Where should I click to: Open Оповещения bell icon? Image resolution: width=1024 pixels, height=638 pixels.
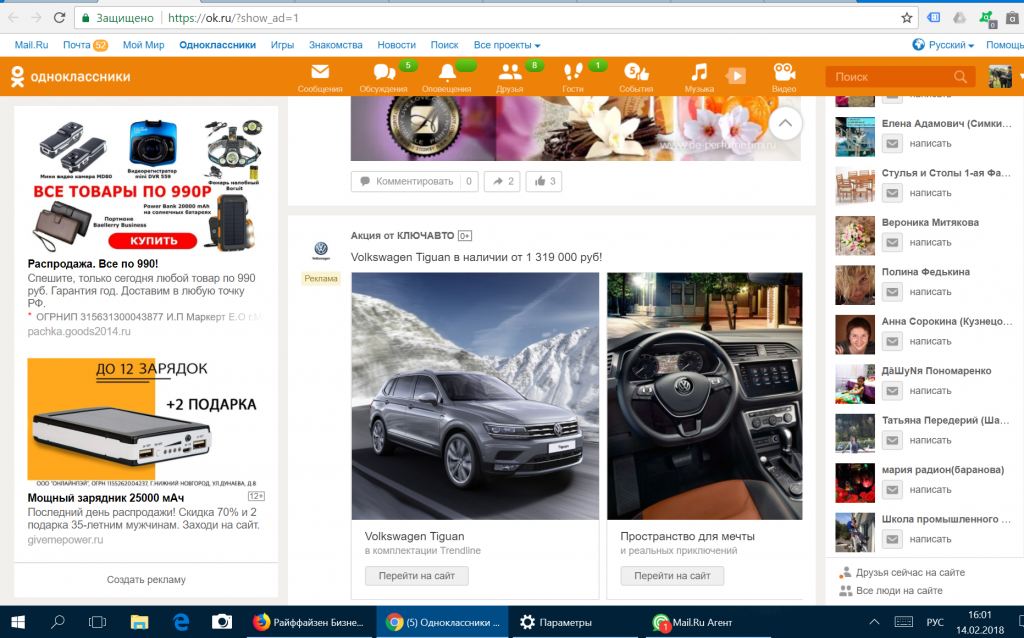point(447,72)
